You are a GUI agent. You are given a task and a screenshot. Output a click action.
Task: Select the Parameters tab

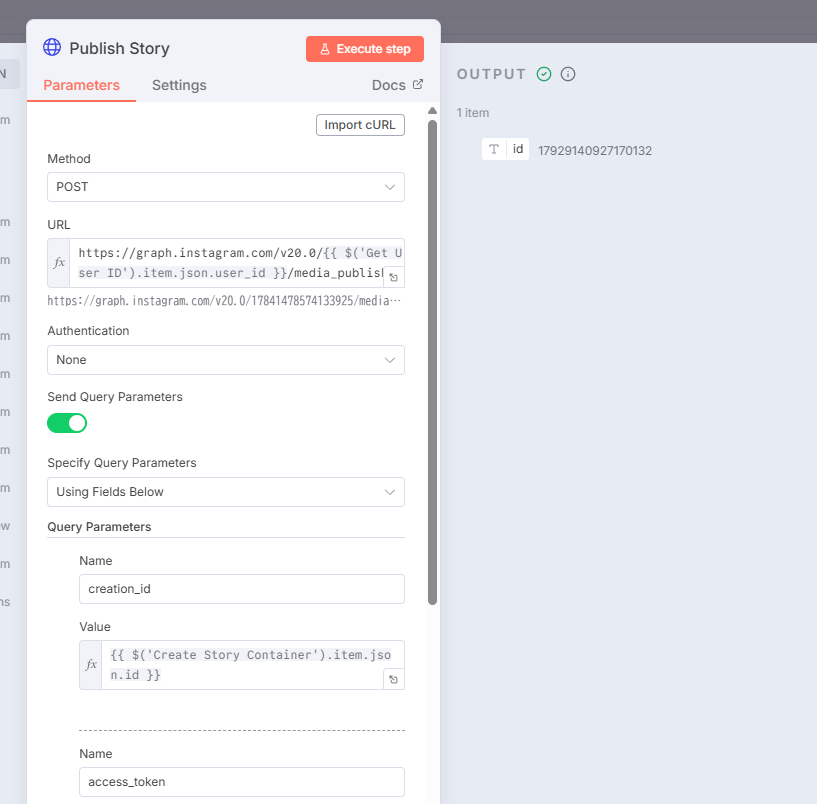click(x=81, y=86)
